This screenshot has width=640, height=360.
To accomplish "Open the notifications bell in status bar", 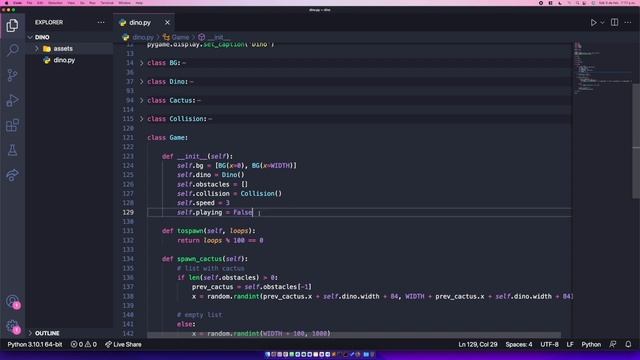I will tap(628, 344).
